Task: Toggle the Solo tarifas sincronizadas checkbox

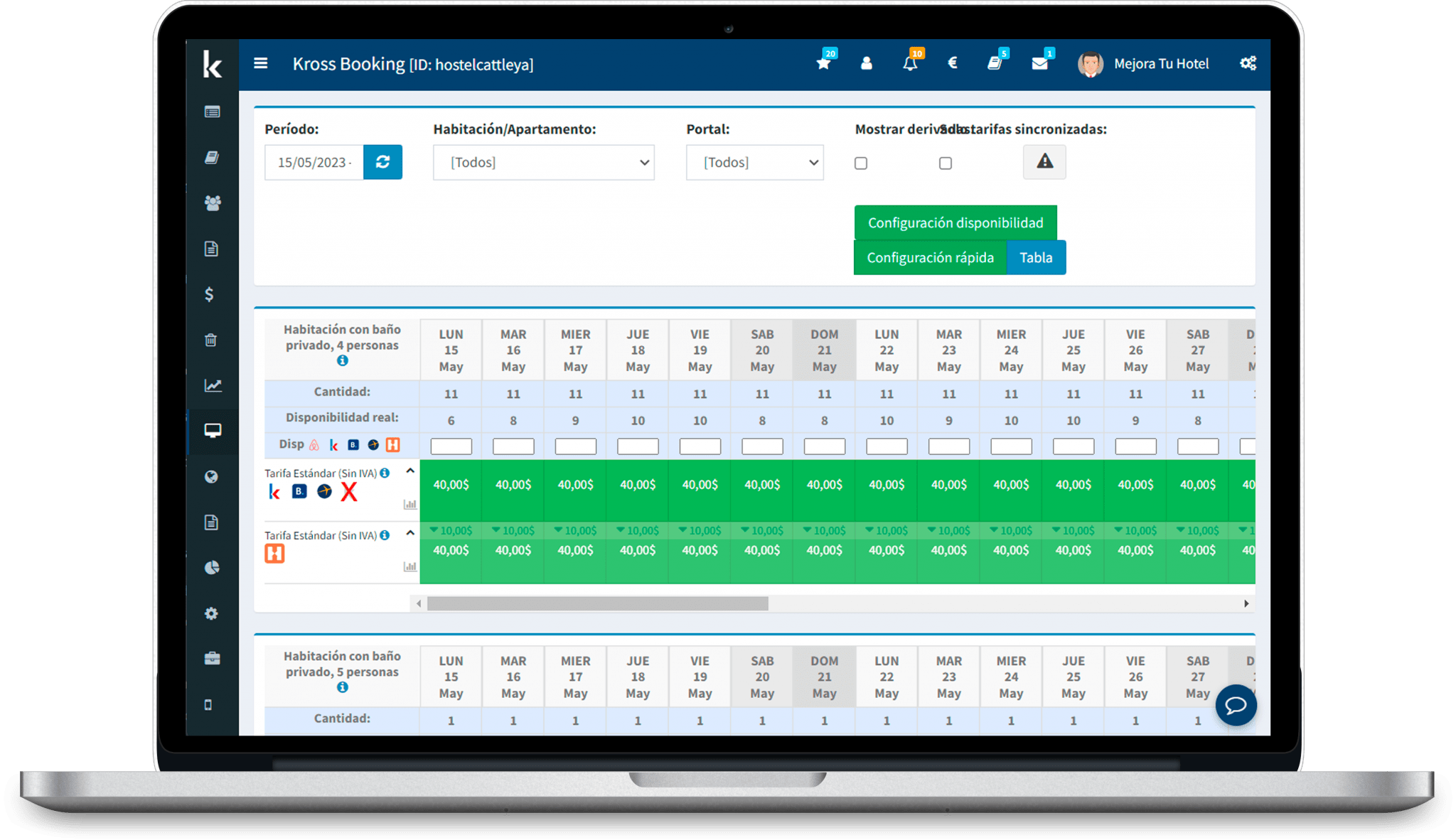Action: coord(946,163)
